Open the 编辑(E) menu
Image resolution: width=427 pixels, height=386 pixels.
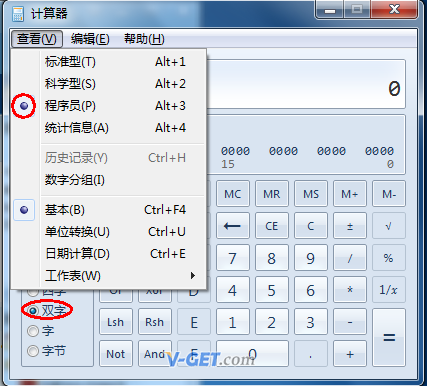point(90,39)
